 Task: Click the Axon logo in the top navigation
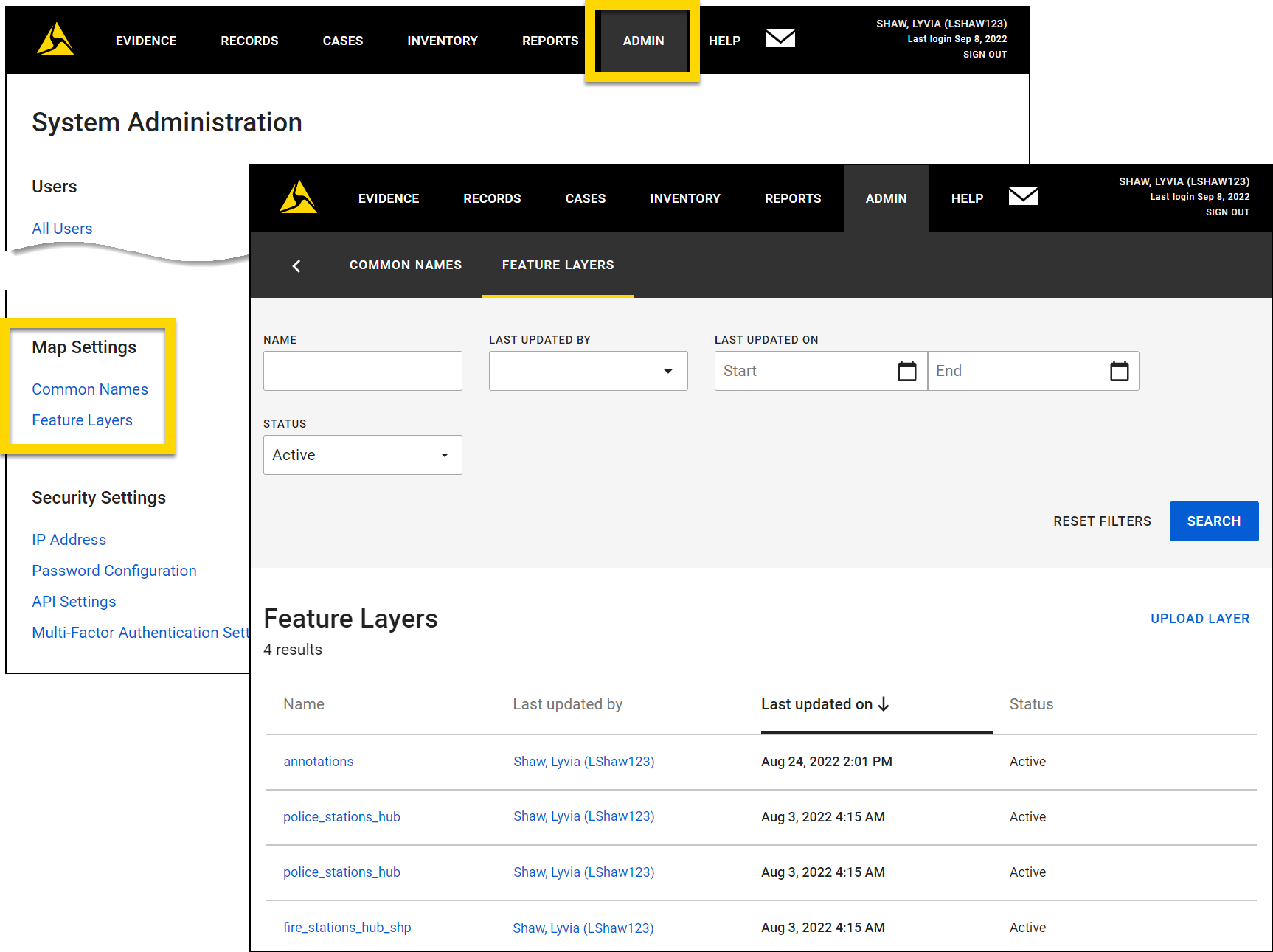tap(298, 198)
